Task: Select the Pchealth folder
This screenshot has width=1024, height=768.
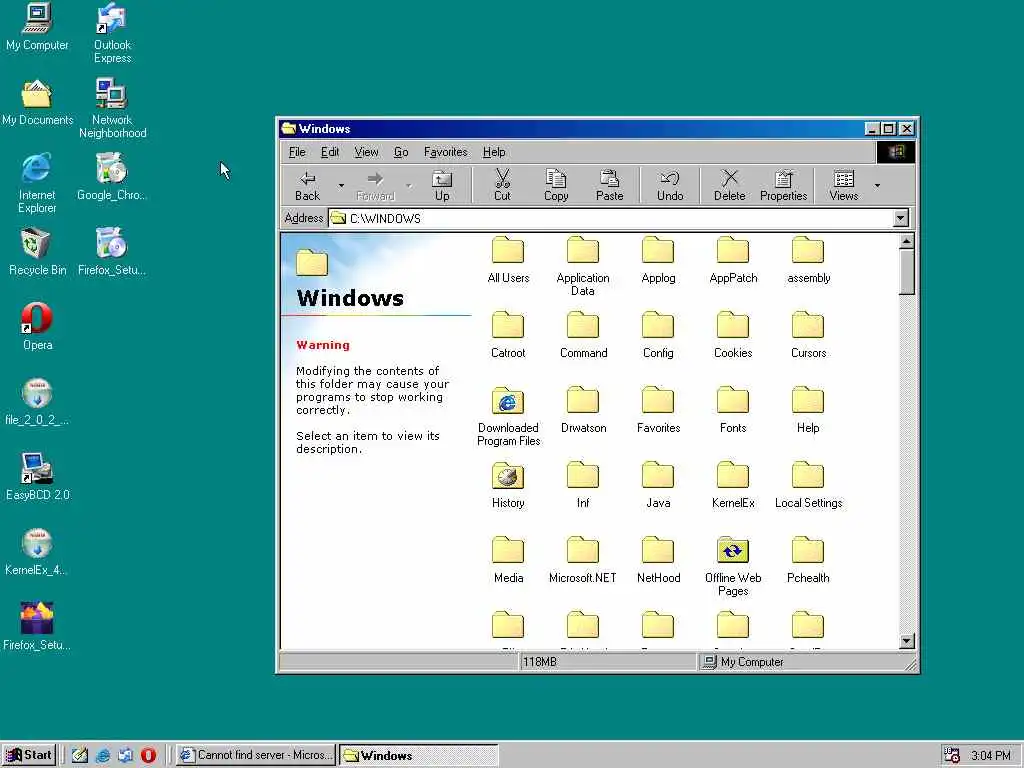Action: (808, 560)
